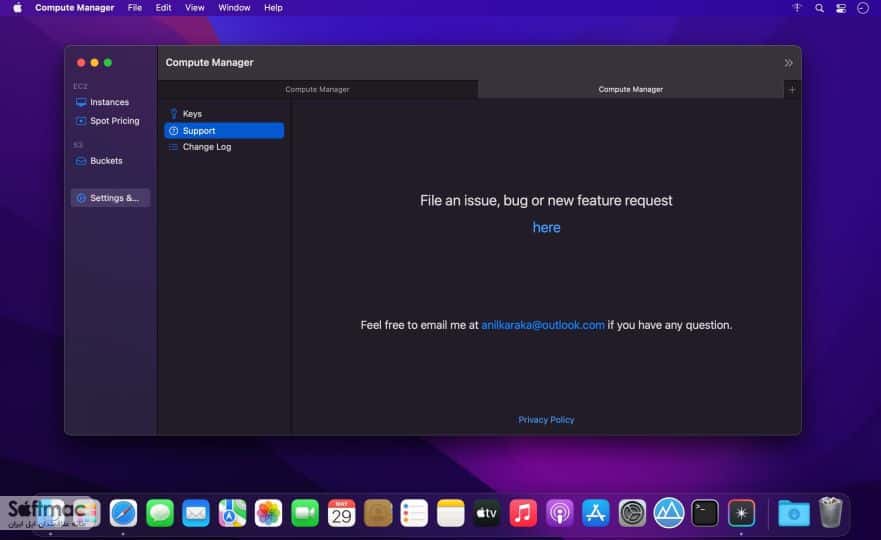Viewport: 881px width, 540px height.
Task: Close the Compute Manager window
Action: 81,63
